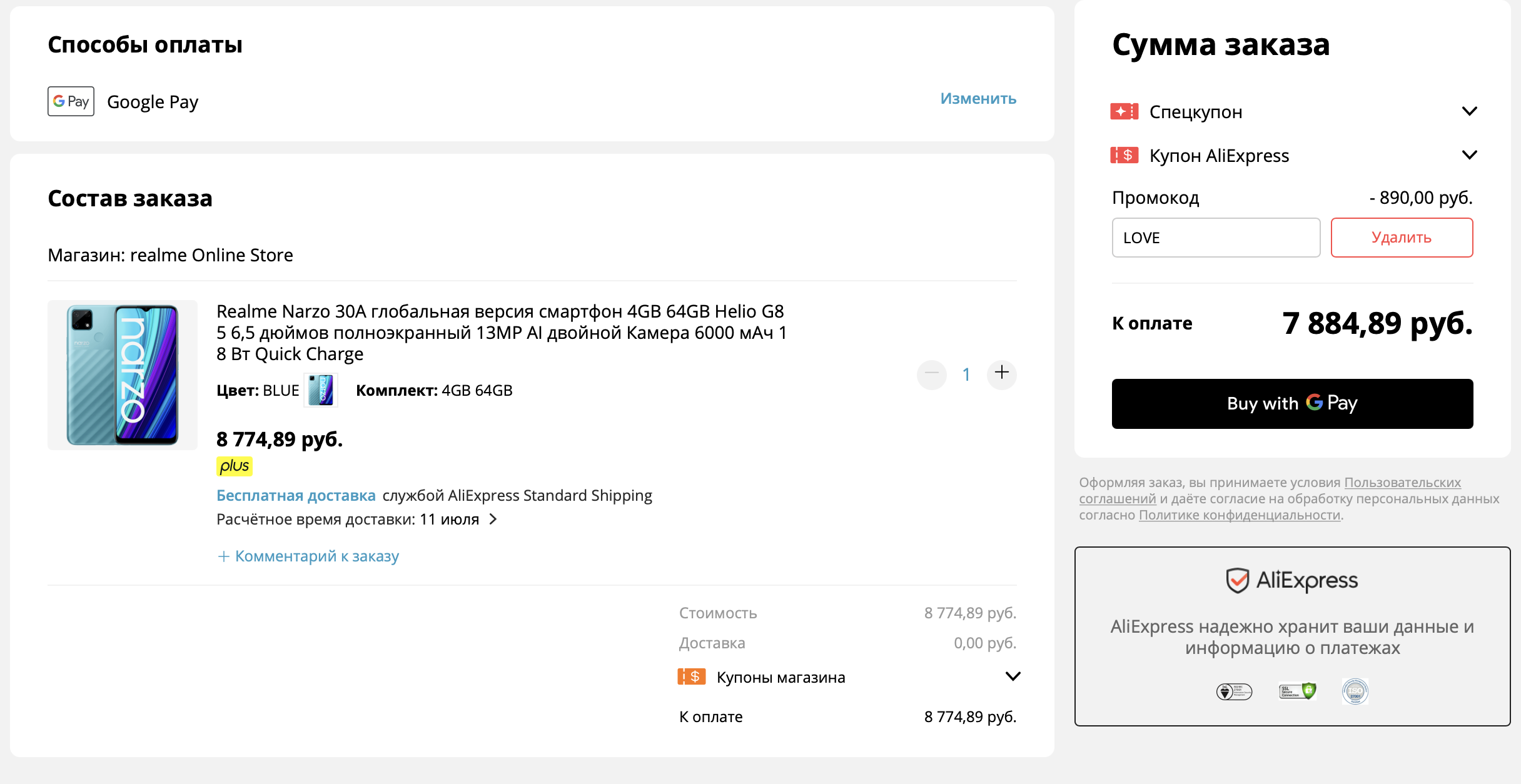Click the ISO 27001 certification badge
Screen dimensions: 1521x784
point(1355,691)
